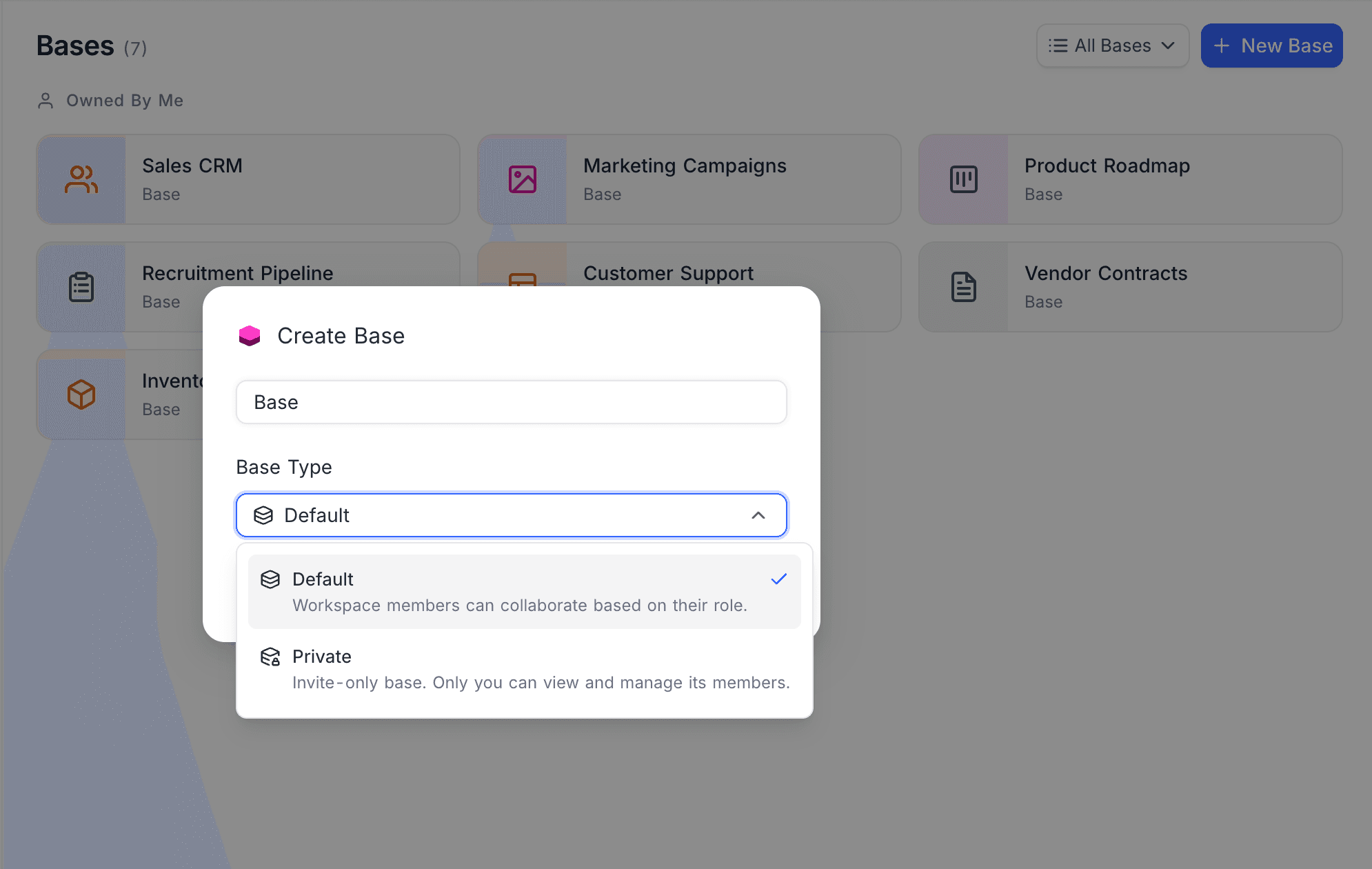Click the pink Create Base cube icon

[250, 336]
